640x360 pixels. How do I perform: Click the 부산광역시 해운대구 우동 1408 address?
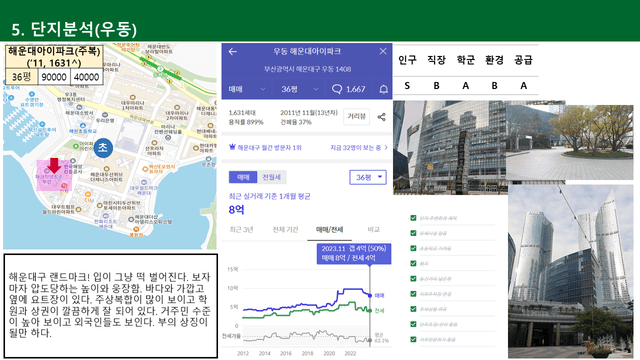(307, 69)
